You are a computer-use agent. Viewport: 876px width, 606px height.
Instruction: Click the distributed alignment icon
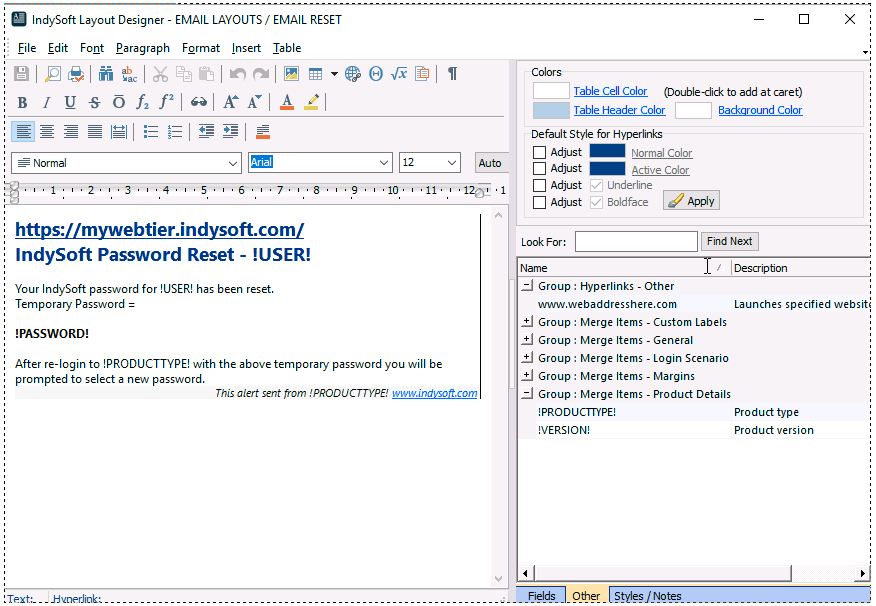pos(118,132)
